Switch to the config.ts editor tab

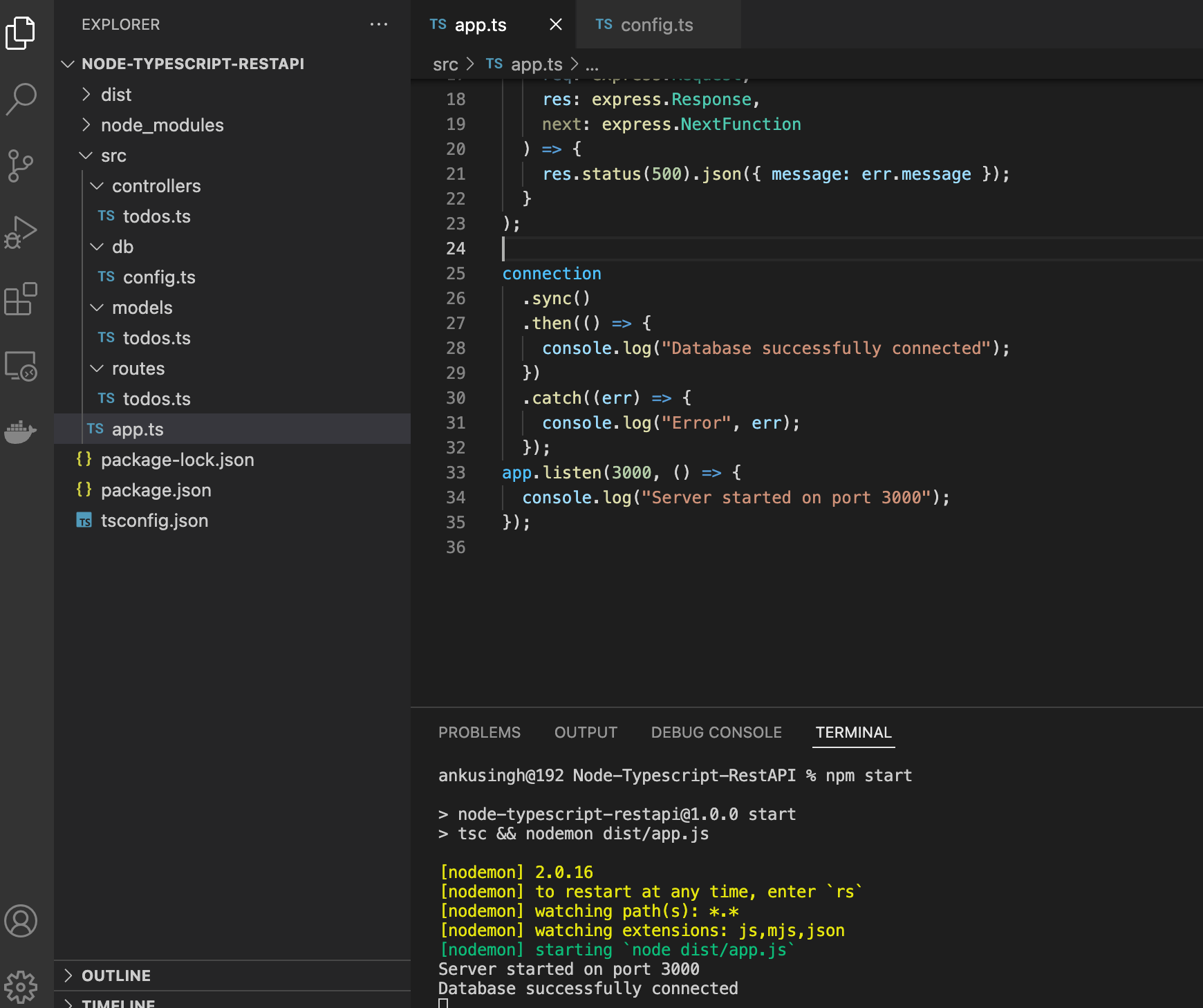(x=657, y=25)
